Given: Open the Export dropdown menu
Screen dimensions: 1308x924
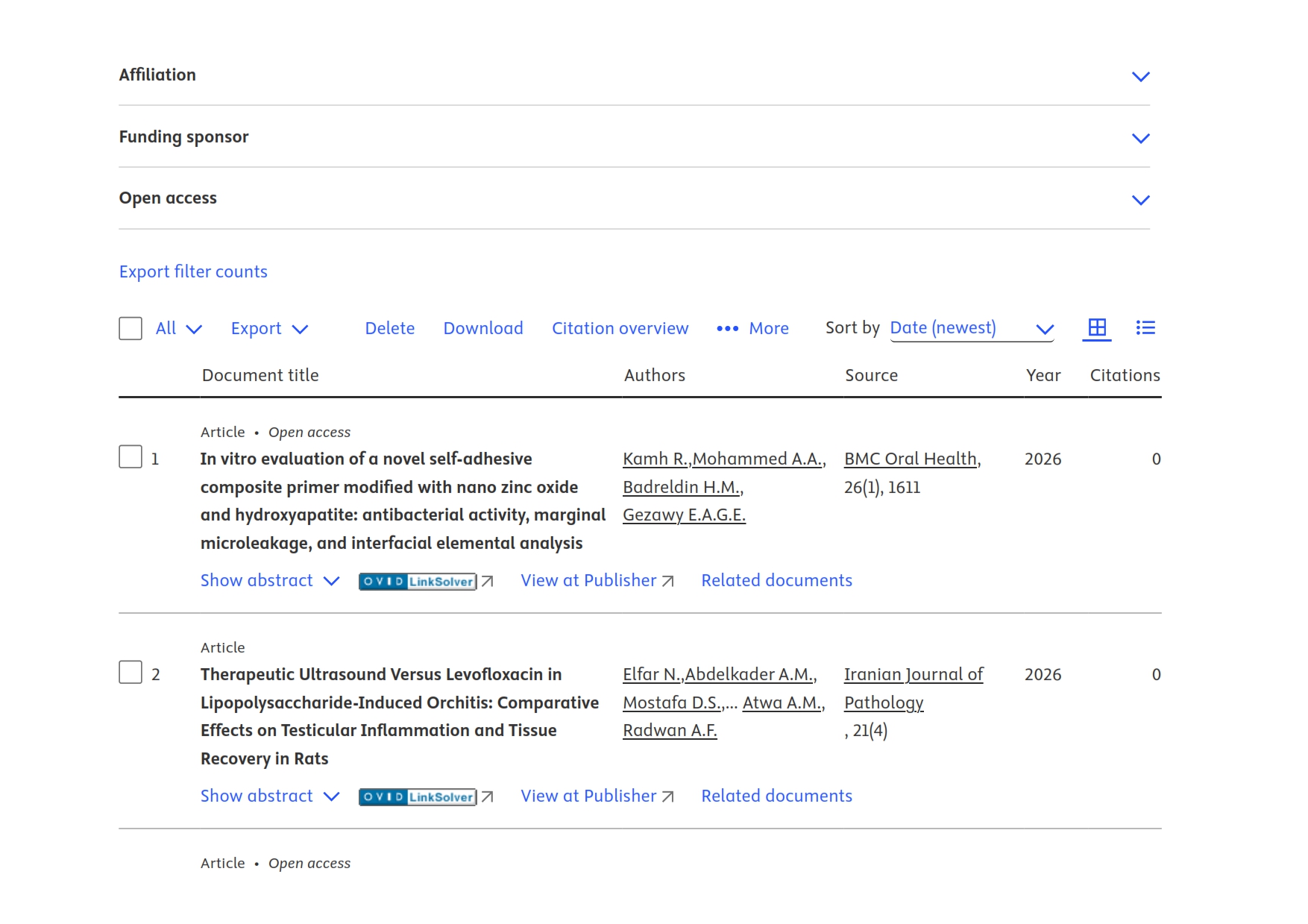Looking at the screenshot, I should 269,329.
